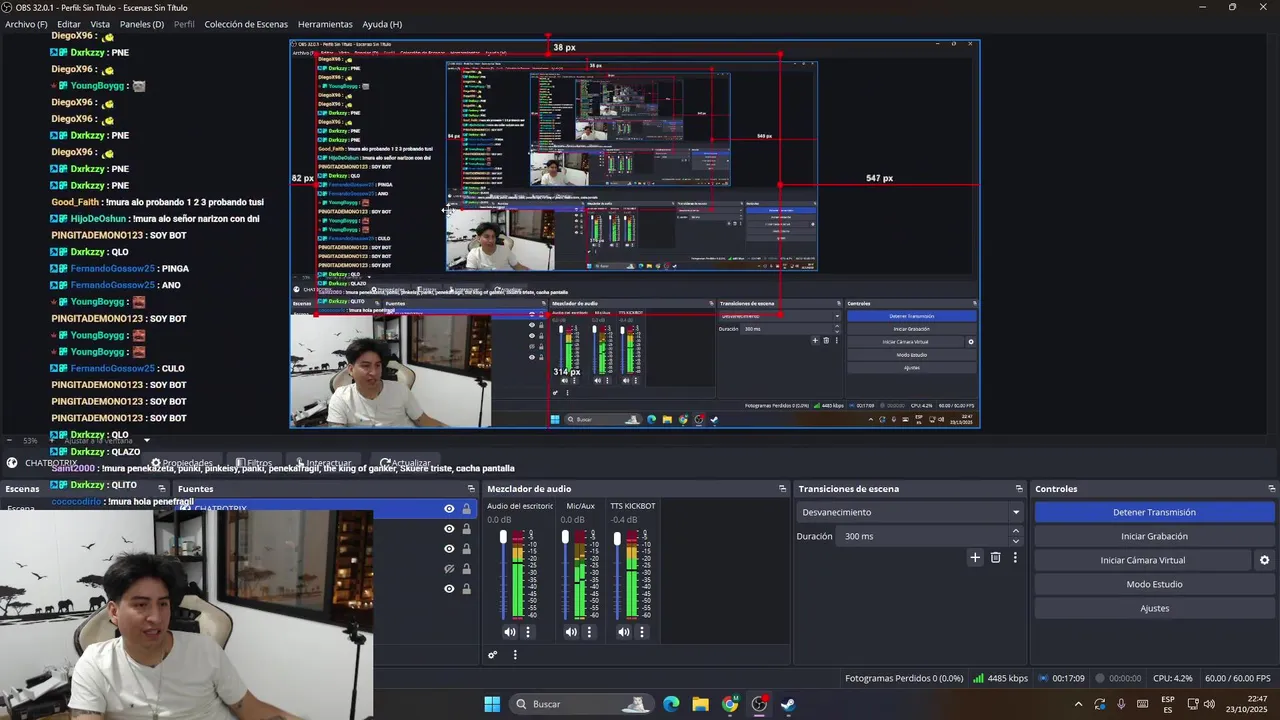1280x720 pixels.
Task: Undock the Controles panel
Action: (x=1271, y=489)
